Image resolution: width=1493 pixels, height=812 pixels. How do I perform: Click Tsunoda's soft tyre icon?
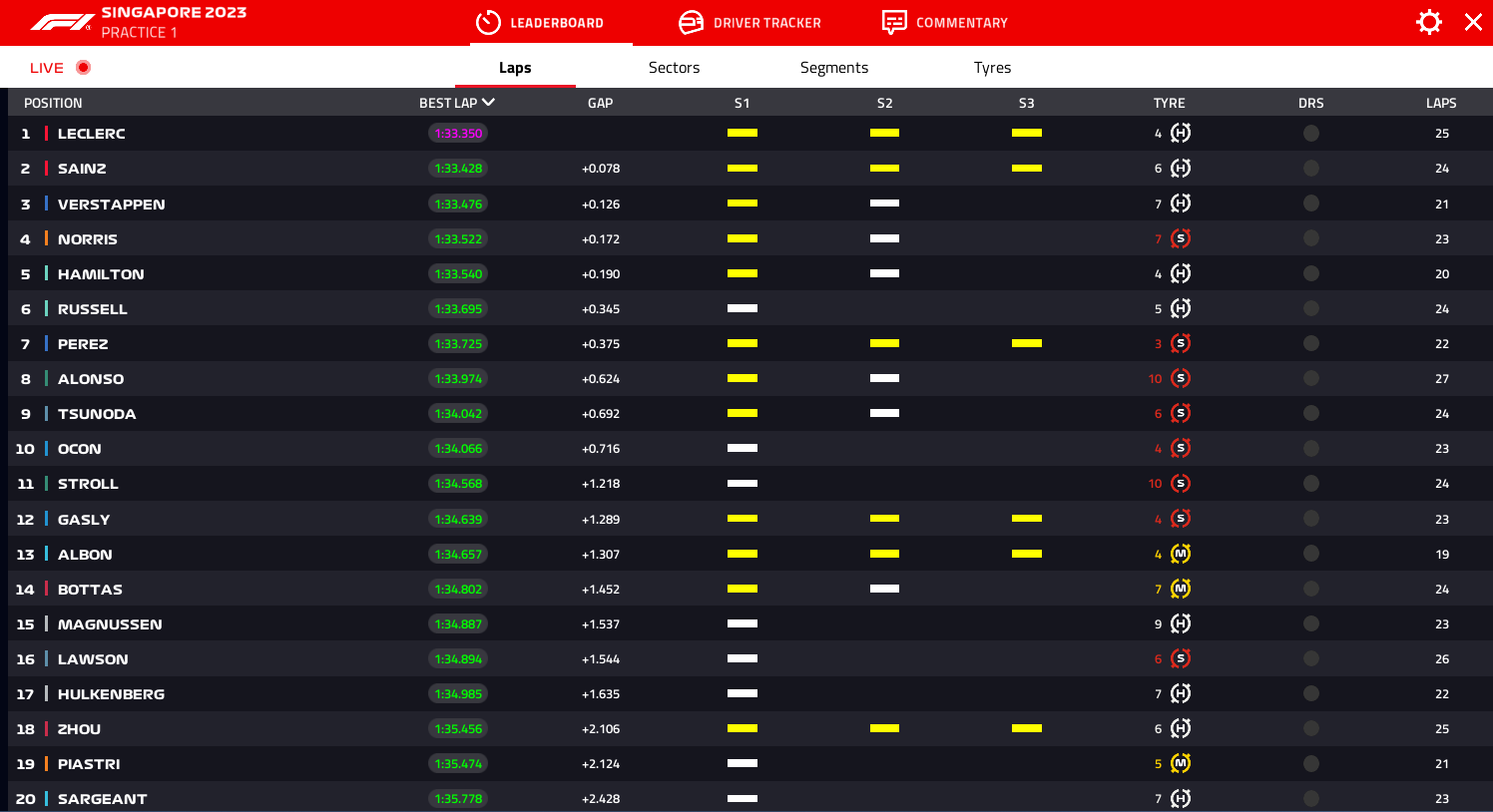[x=1181, y=413]
